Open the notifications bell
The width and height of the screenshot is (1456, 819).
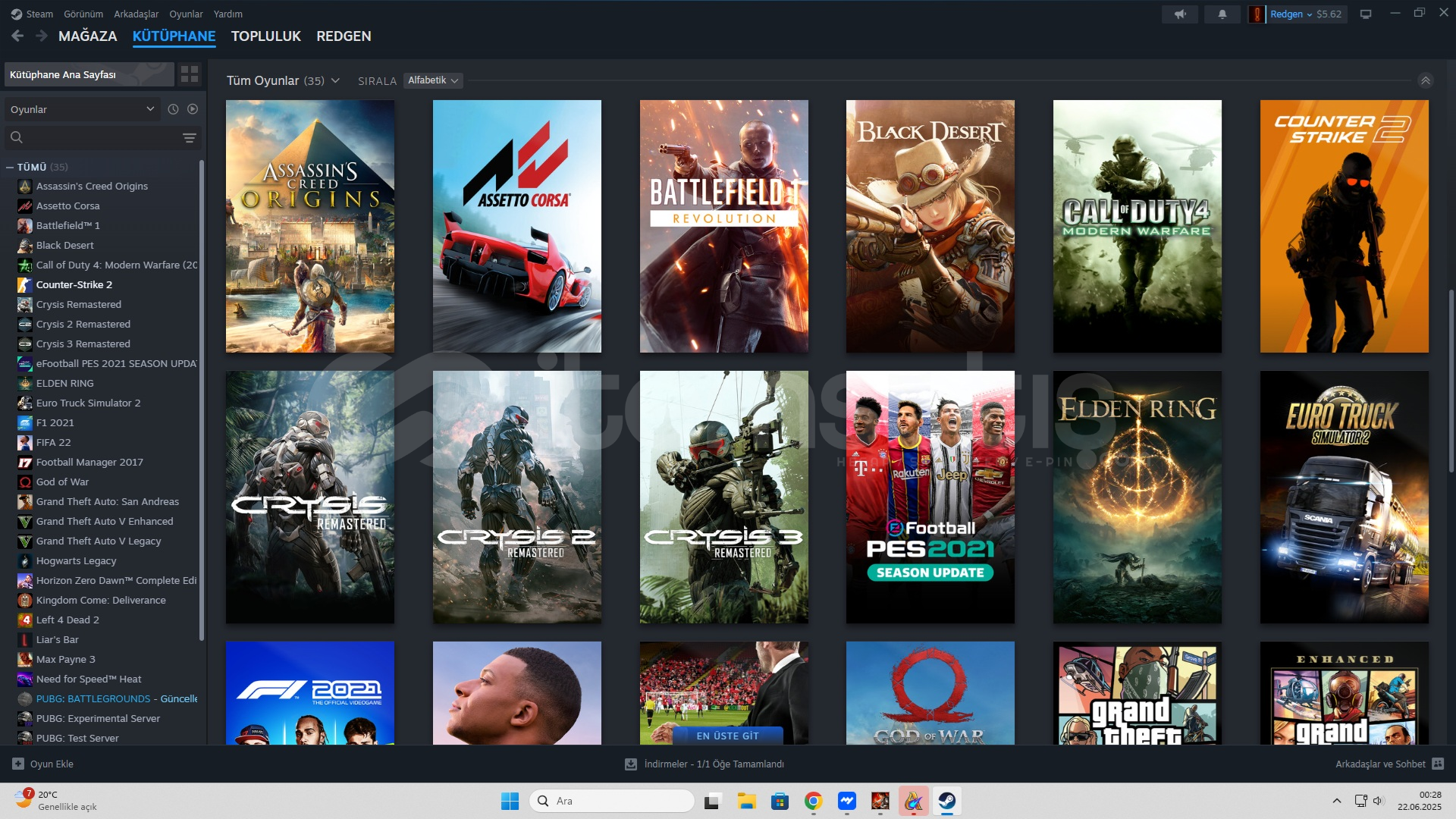1222,14
